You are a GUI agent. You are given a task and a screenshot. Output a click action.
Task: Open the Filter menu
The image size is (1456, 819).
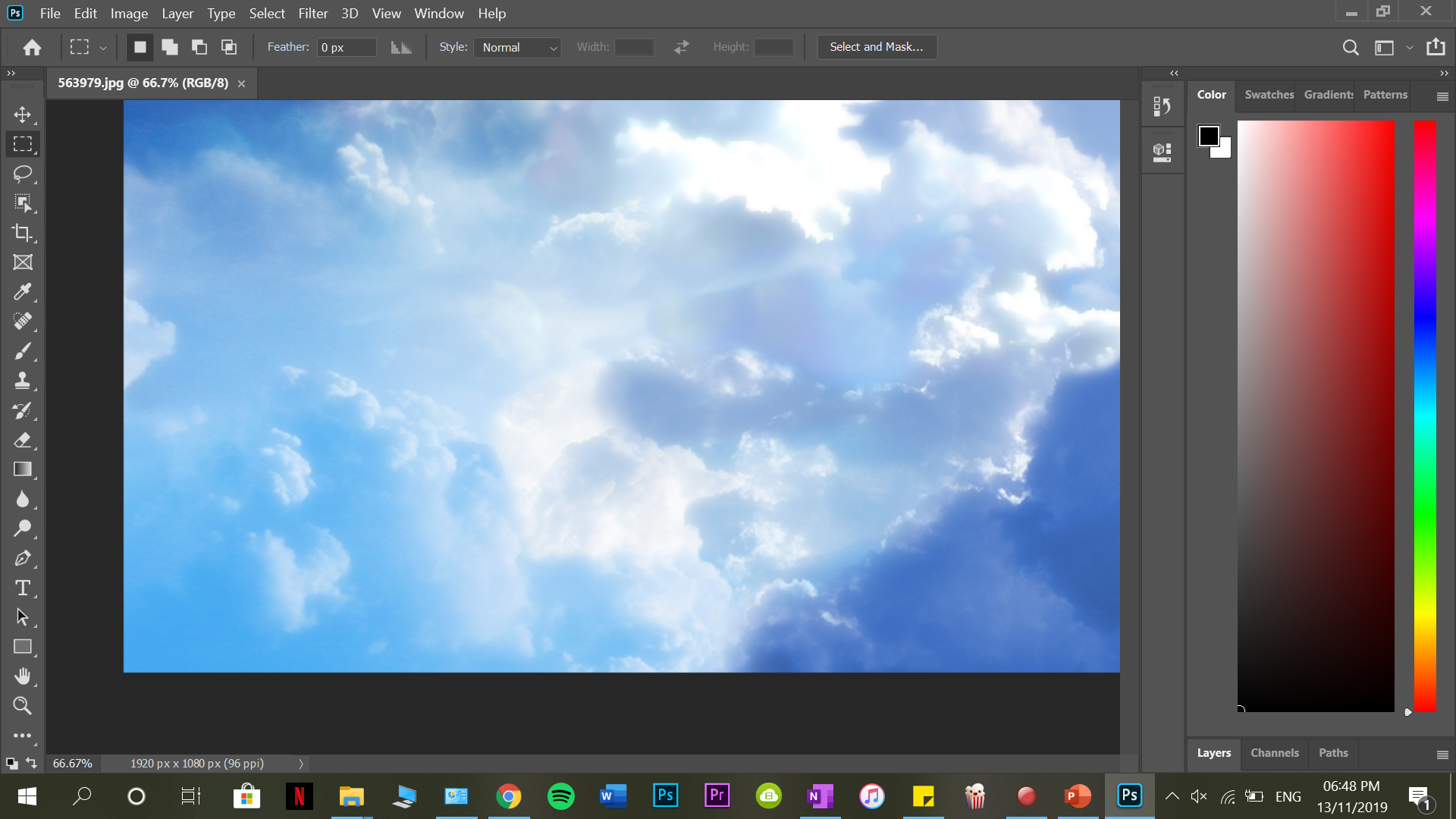[x=313, y=13]
